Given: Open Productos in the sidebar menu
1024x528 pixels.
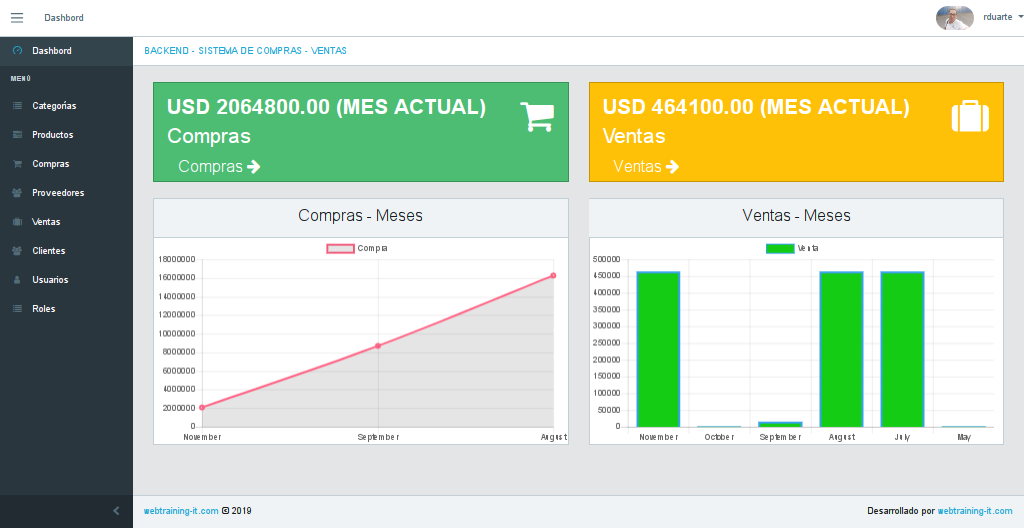Looking at the screenshot, I should (52, 135).
